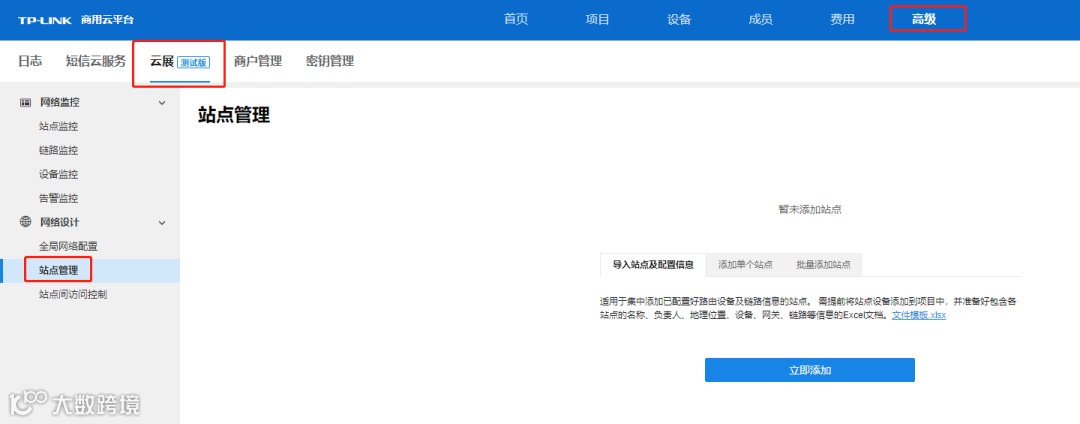Screen dimensions: 1080x424
Task: Click the 网络监控 monitor icon
Action: pos(25,103)
